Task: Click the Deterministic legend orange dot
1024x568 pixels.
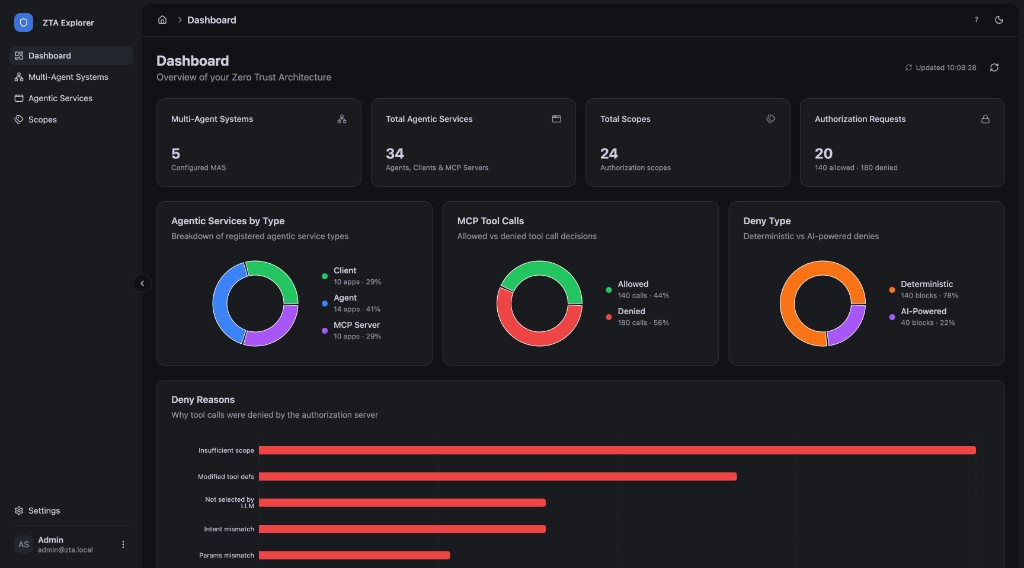Action: (x=892, y=290)
